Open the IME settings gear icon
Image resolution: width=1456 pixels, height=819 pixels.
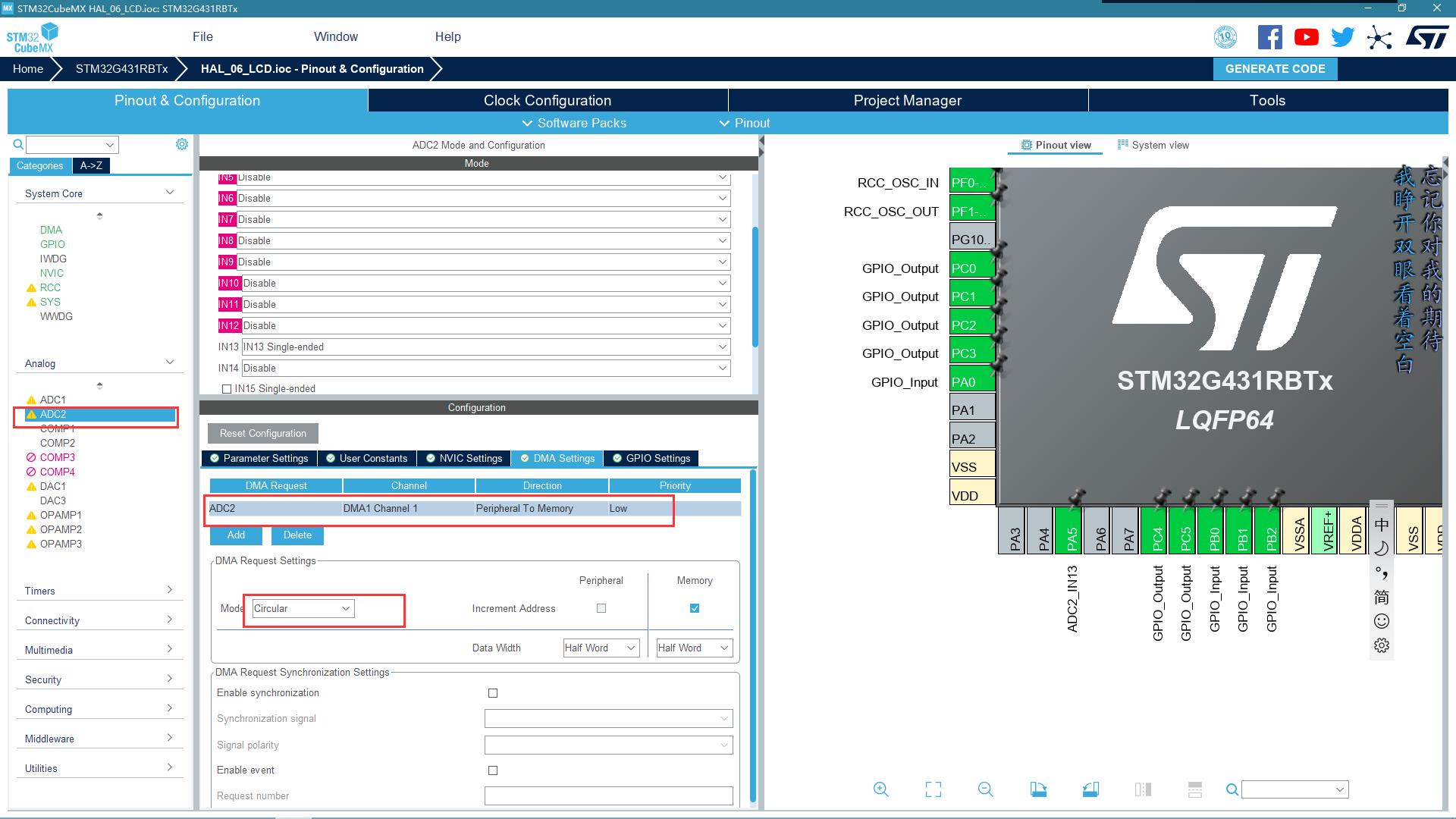click(1382, 646)
